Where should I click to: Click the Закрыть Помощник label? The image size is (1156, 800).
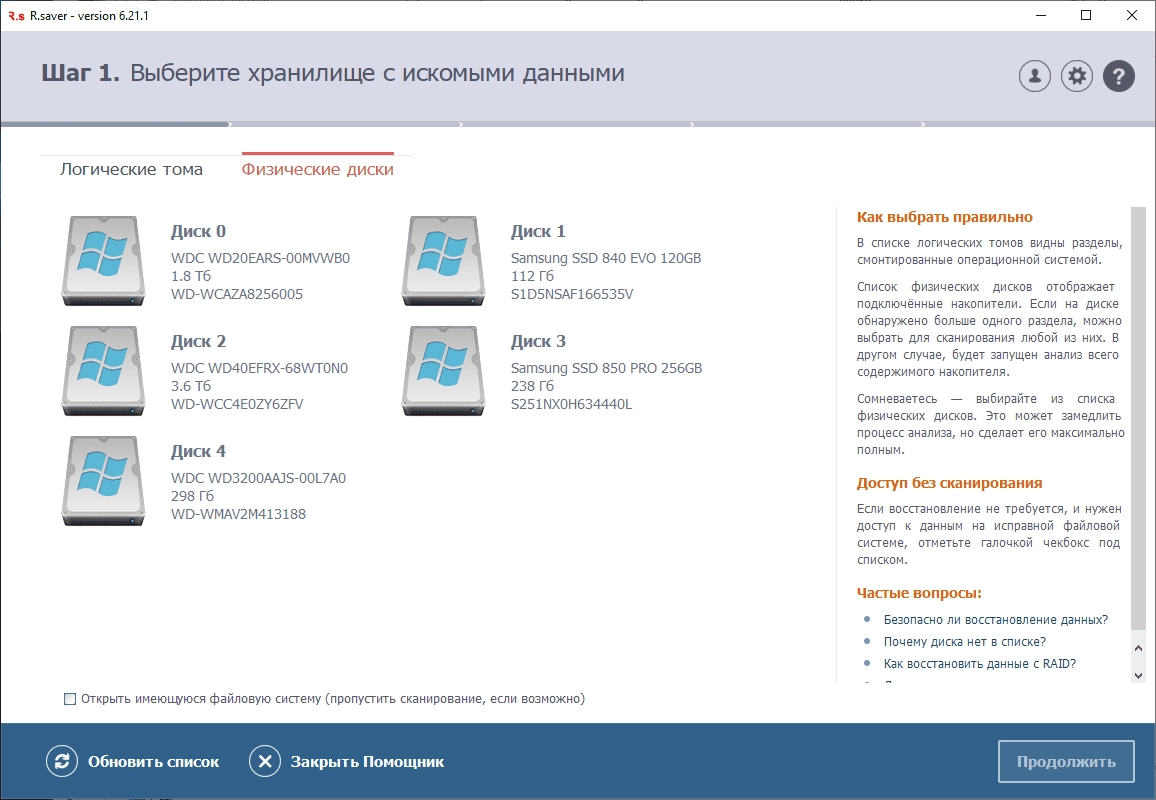[x=367, y=762]
